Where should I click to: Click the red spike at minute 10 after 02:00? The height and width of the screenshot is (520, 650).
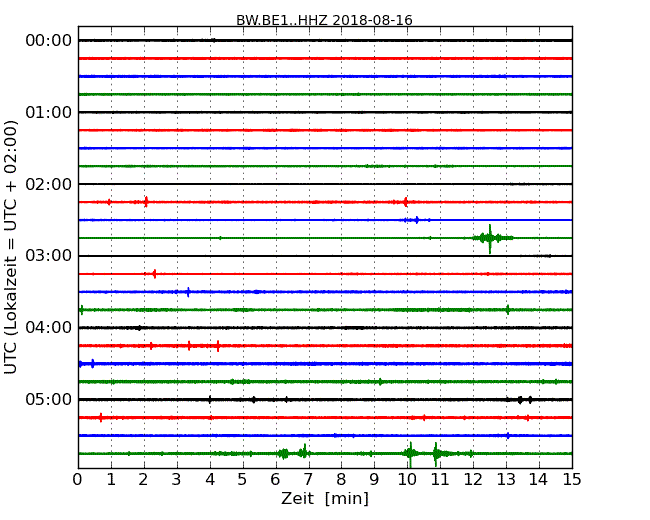[405, 202]
